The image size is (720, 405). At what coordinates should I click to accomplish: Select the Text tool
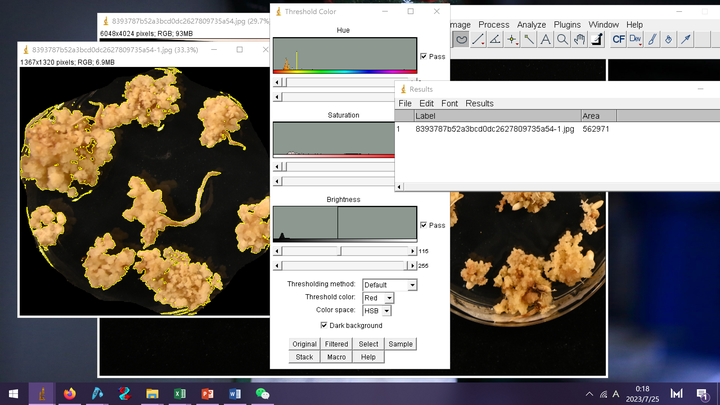pos(545,40)
